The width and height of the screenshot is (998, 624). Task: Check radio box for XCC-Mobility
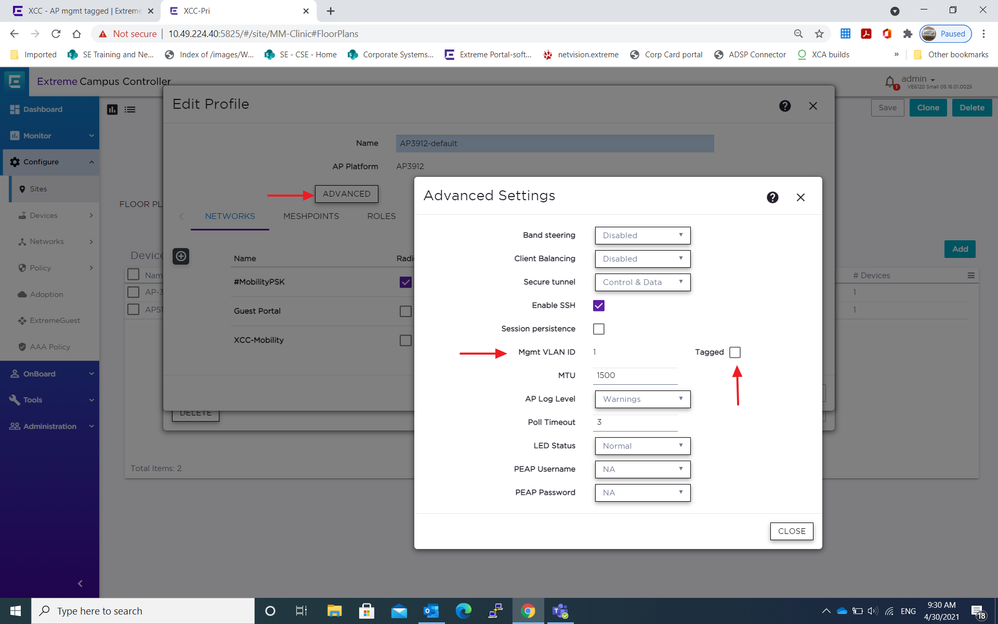(405, 340)
